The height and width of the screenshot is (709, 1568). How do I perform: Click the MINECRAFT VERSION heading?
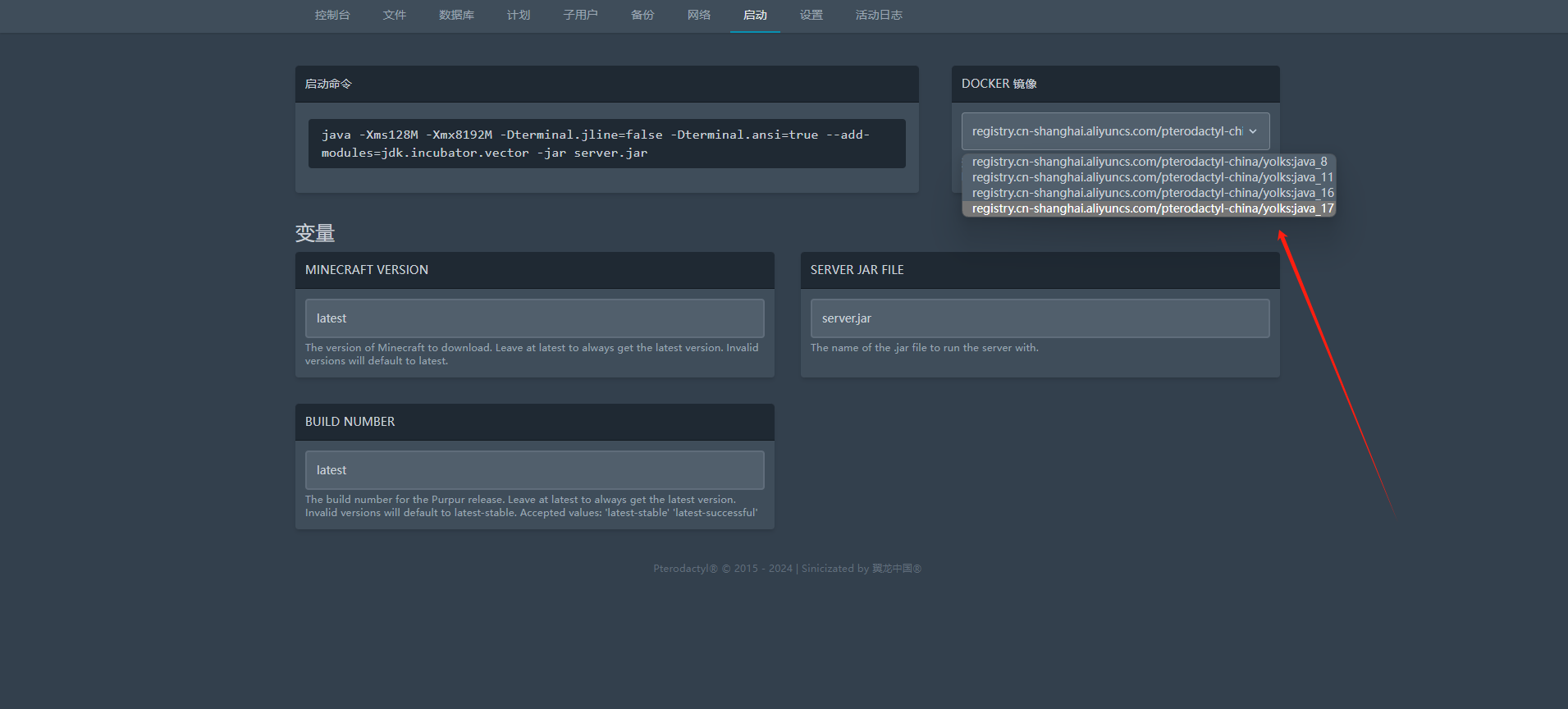click(x=367, y=270)
